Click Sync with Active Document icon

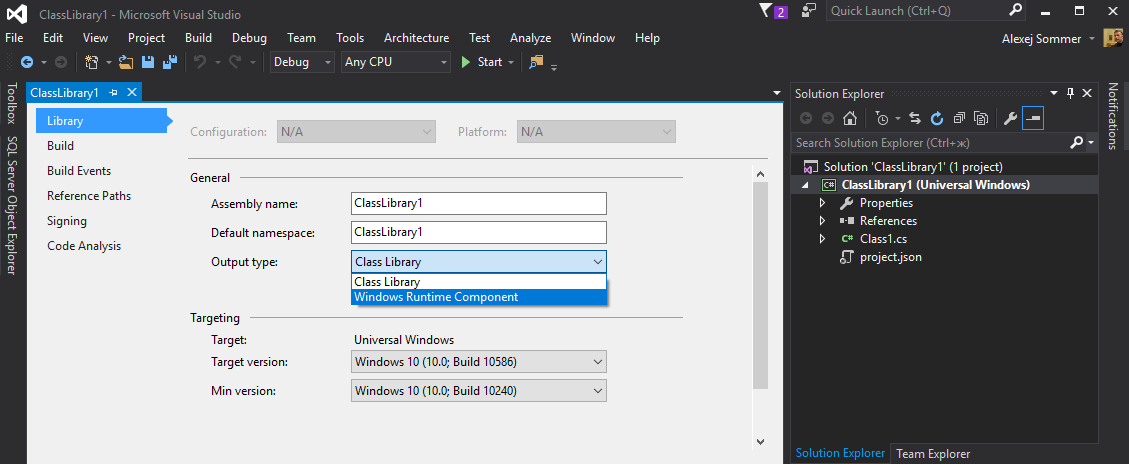pyautogui.click(x=915, y=118)
